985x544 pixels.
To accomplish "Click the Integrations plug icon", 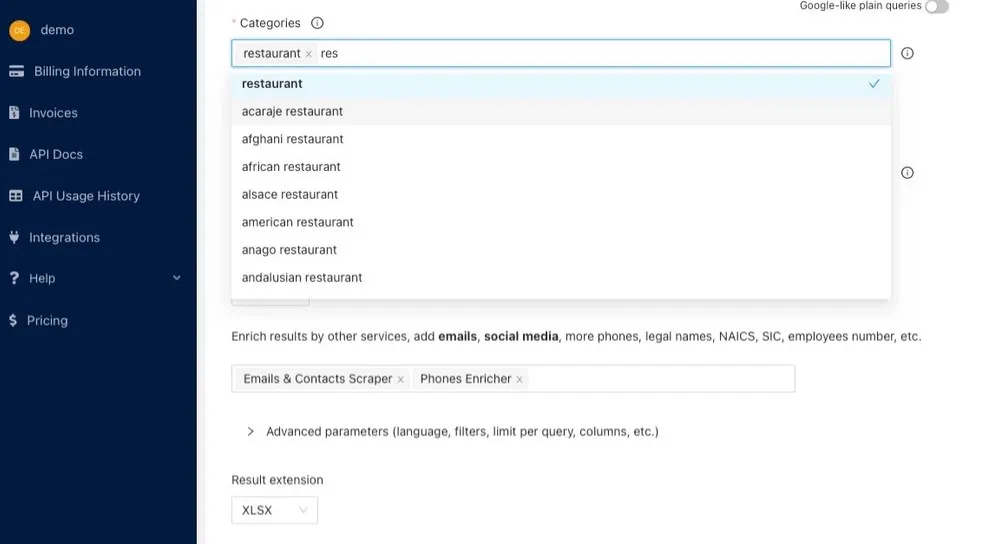I will (14, 237).
